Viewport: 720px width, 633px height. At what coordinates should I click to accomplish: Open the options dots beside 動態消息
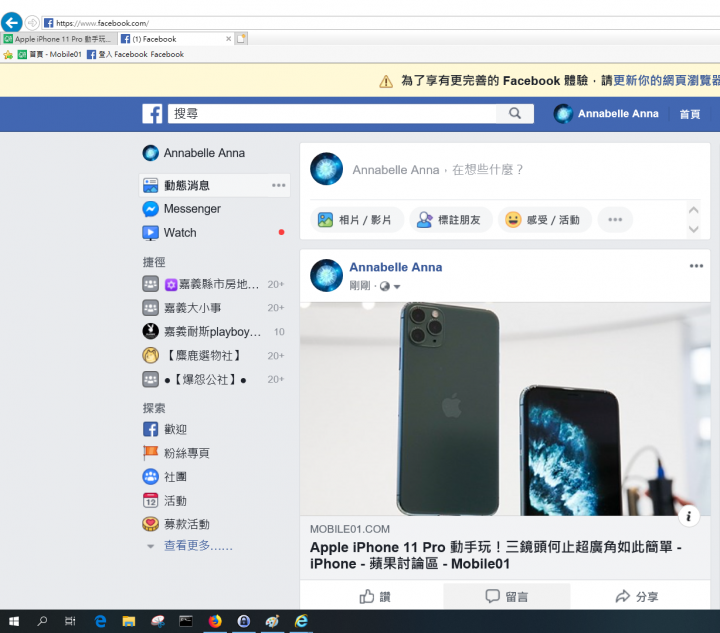click(x=278, y=185)
